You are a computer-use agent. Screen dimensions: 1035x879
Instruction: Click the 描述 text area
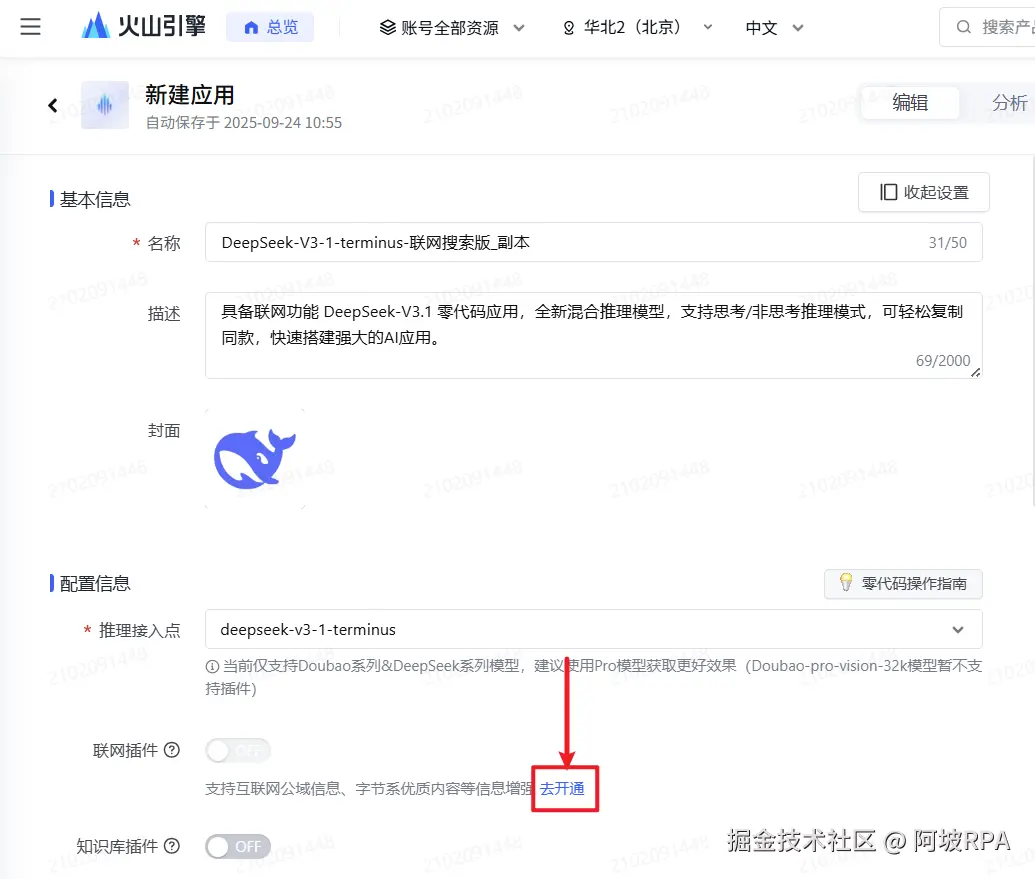point(593,336)
